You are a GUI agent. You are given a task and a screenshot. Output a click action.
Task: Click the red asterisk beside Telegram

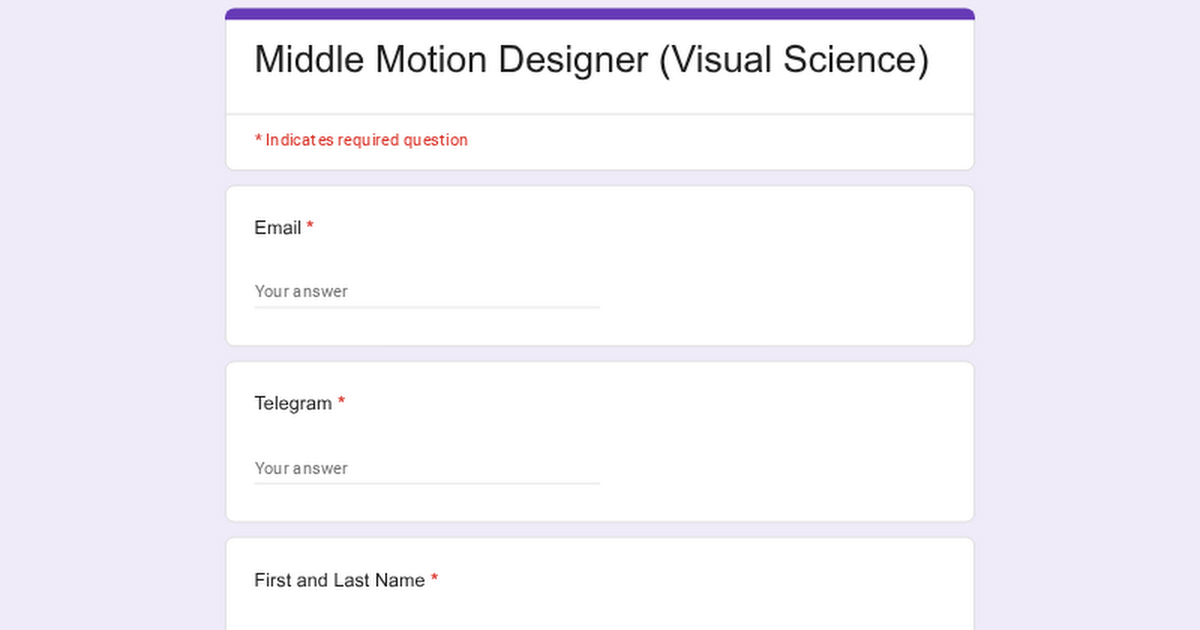point(341,403)
